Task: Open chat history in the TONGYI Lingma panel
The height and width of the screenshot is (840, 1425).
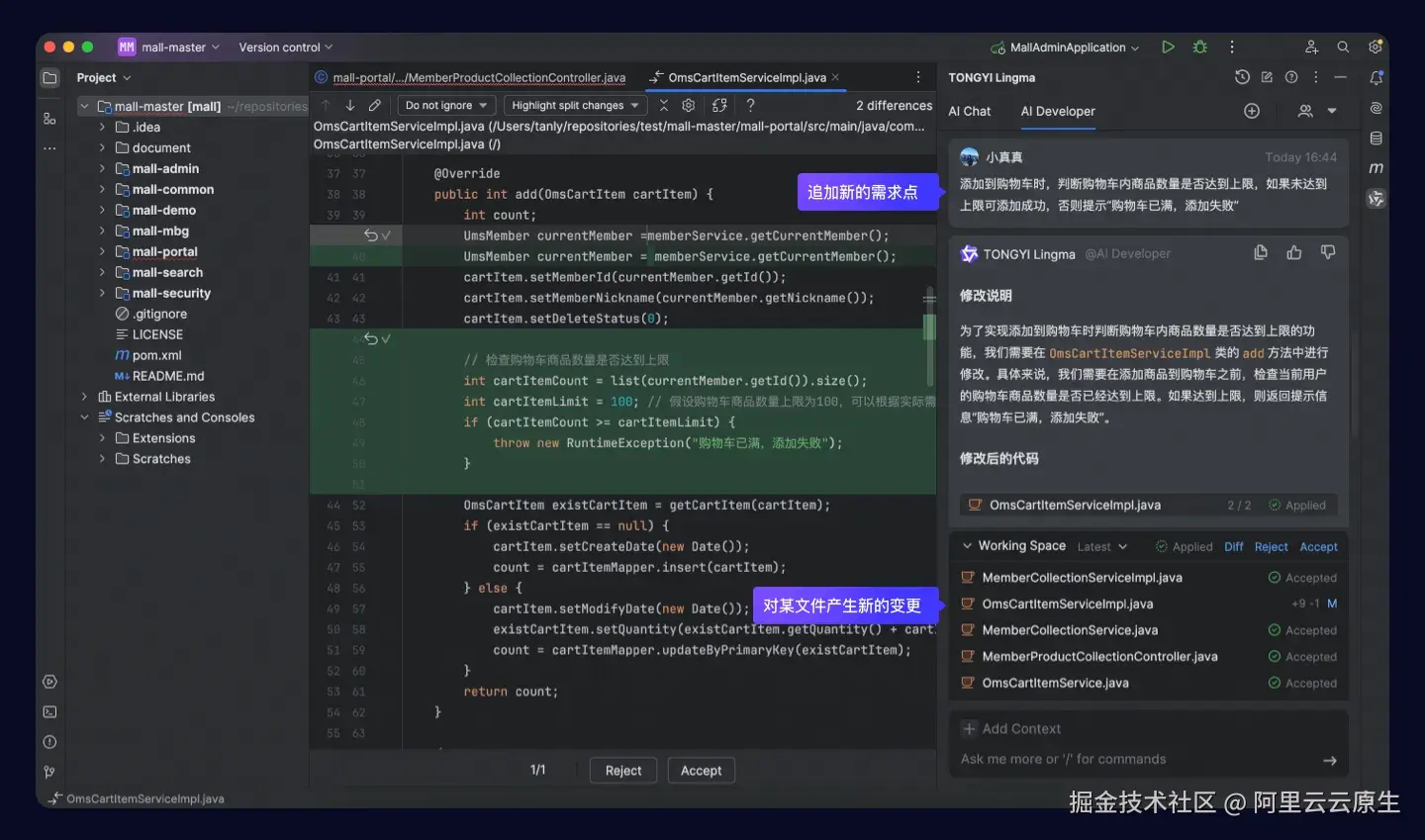Action: click(x=1242, y=77)
